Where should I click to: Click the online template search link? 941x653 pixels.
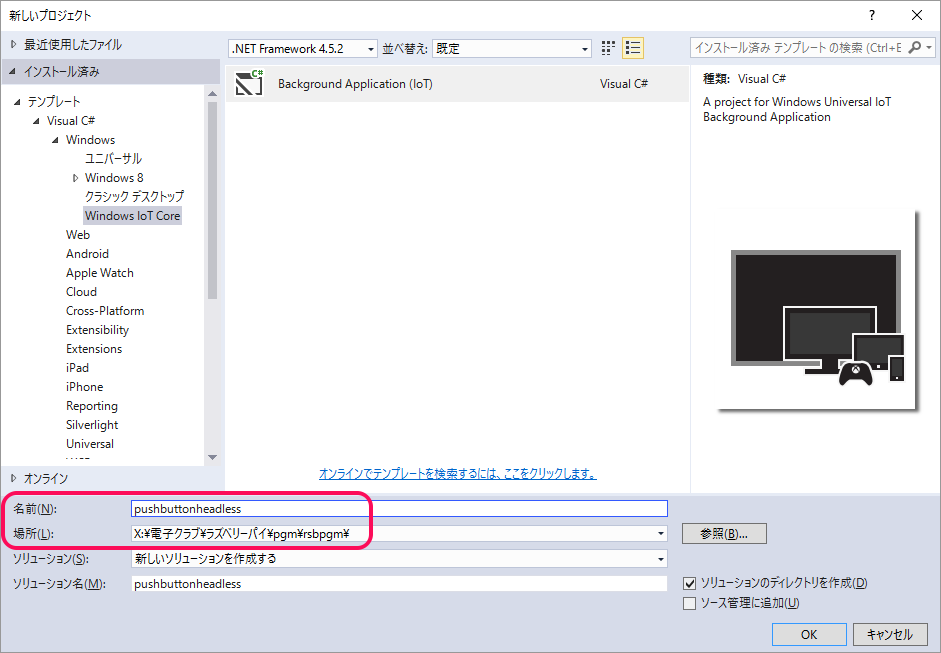(457, 473)
